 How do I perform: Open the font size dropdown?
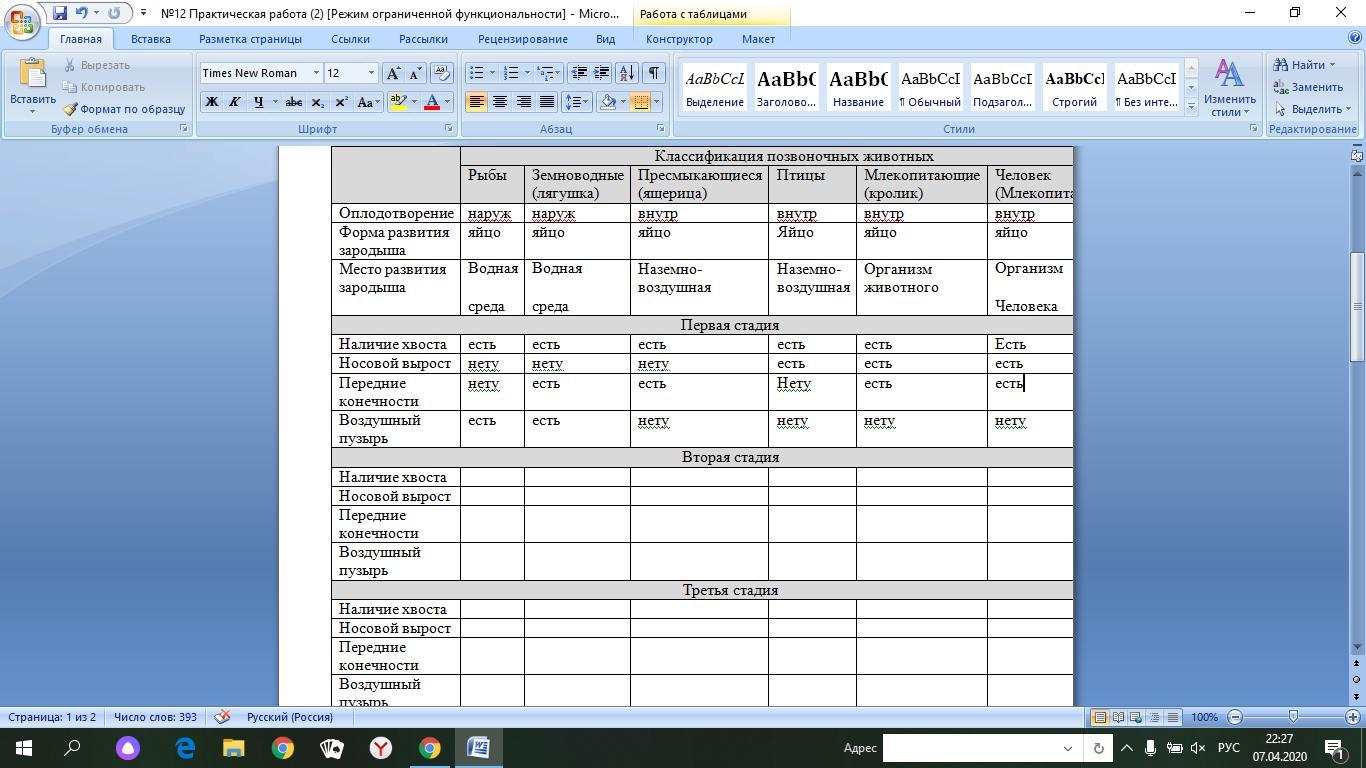pos(371,73)
